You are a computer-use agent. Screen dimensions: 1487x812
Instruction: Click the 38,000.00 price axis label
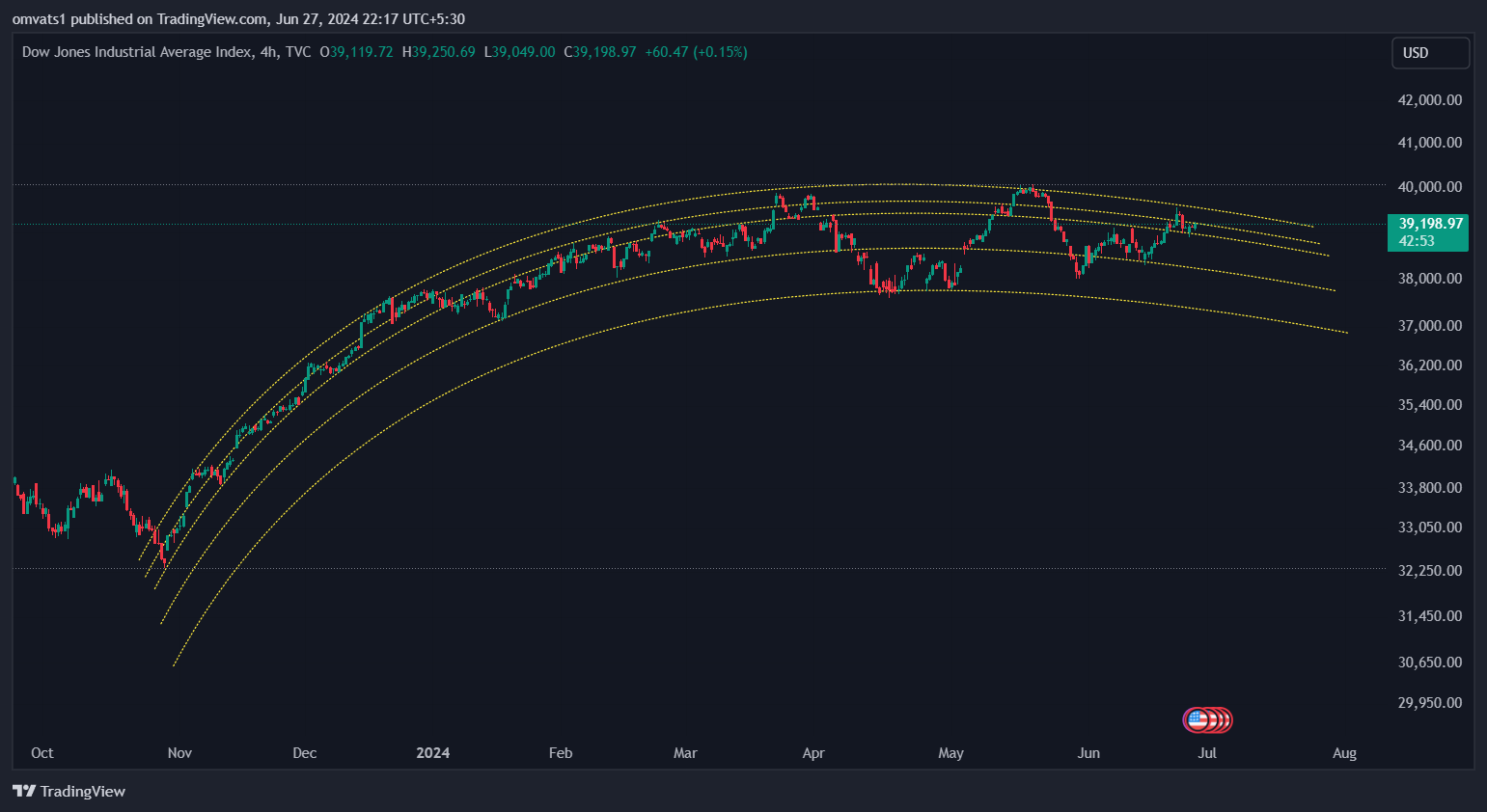click(x=1430, y=279)
